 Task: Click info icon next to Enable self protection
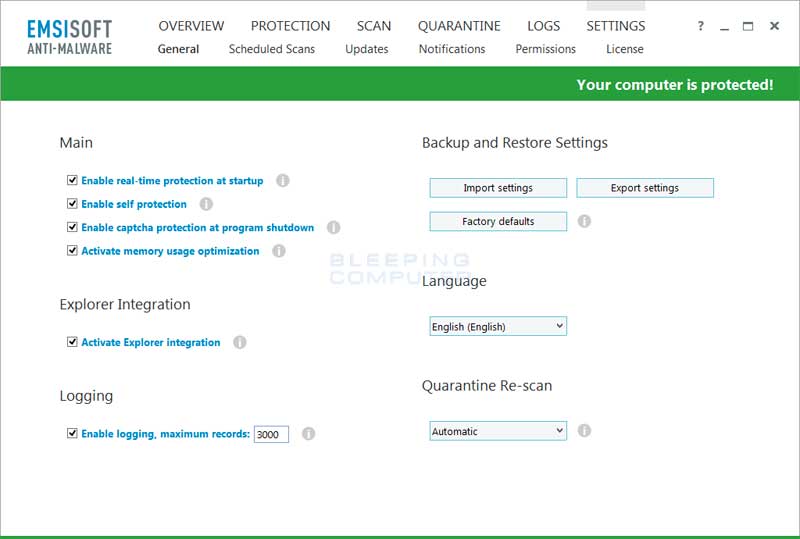(x=206, y=204)
